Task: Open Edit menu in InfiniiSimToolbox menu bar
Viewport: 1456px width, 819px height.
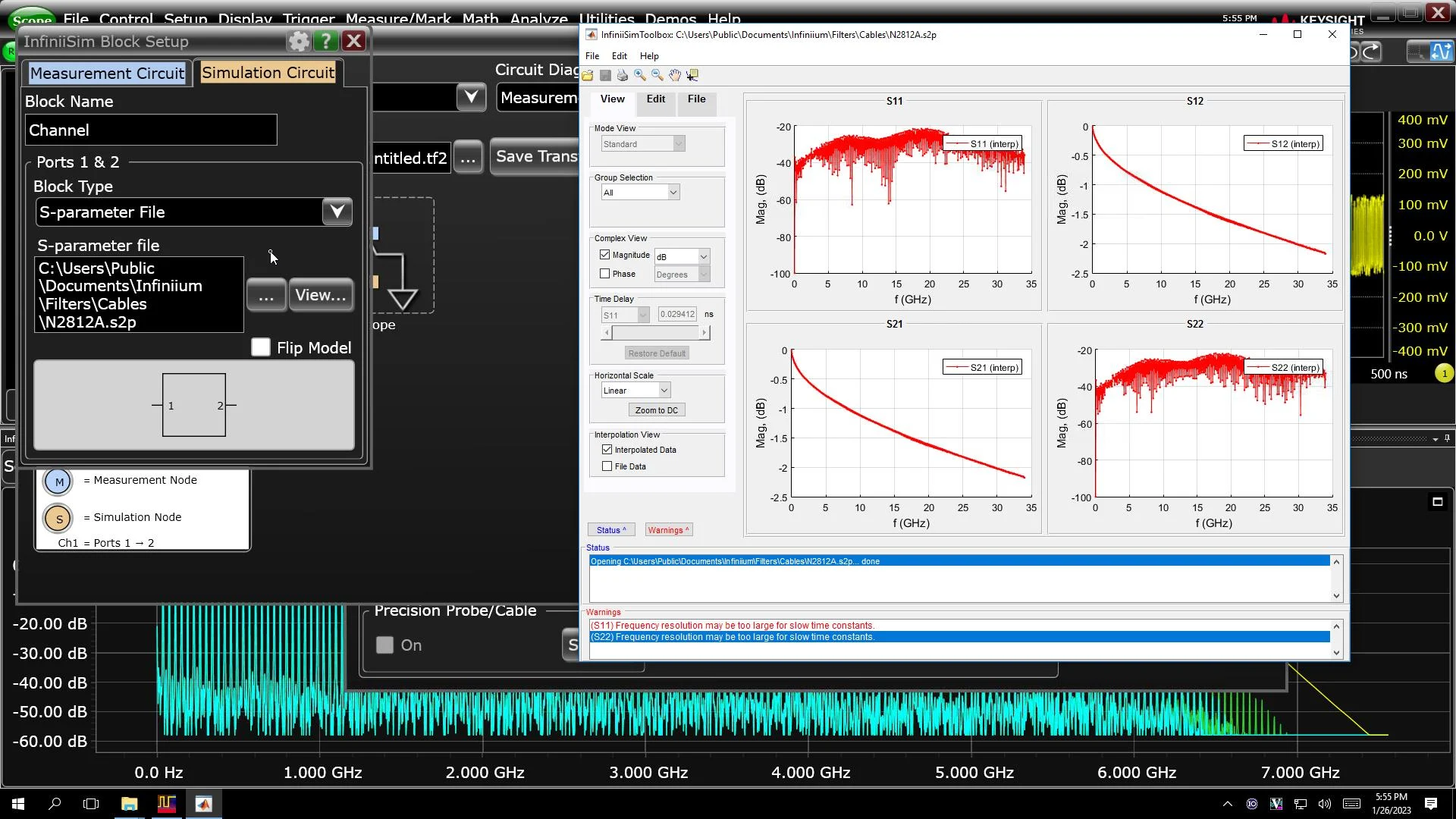Action: (620, 56)
